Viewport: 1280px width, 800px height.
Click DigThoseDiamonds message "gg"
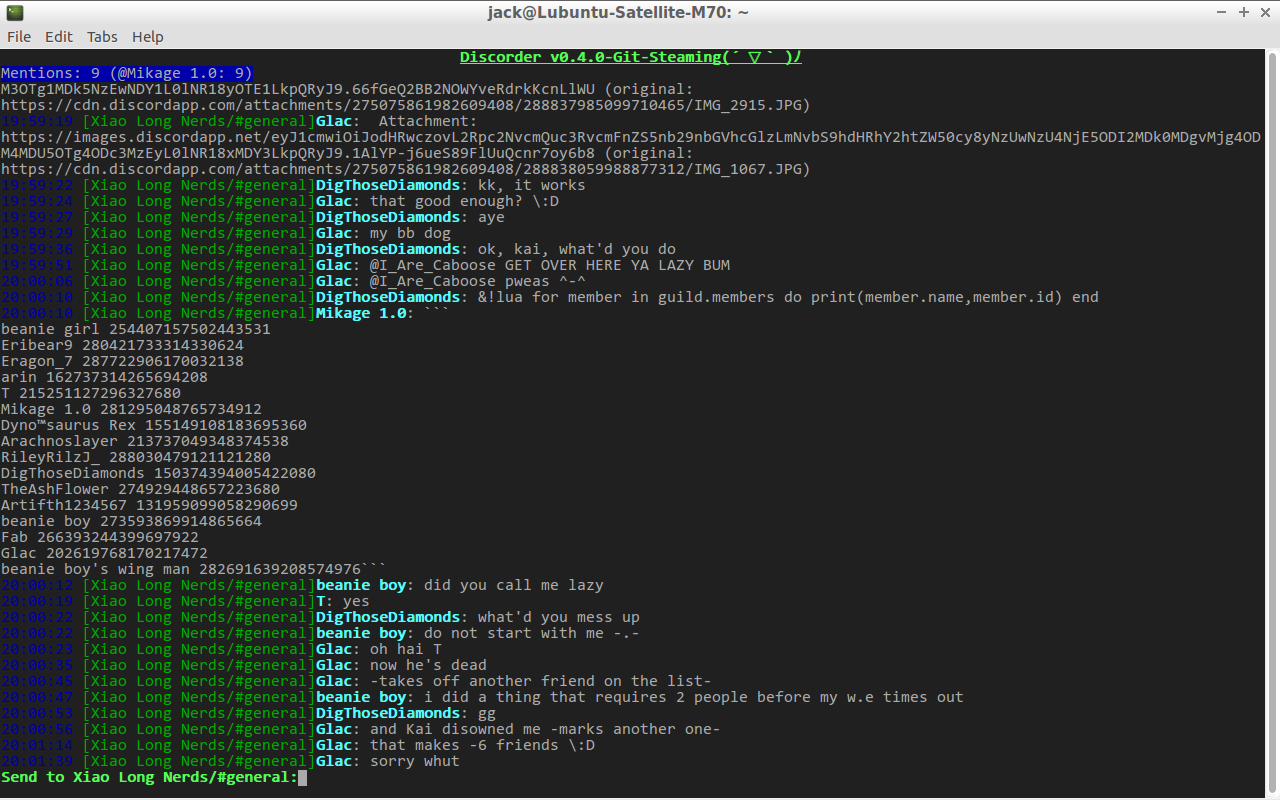pos(487,713)
